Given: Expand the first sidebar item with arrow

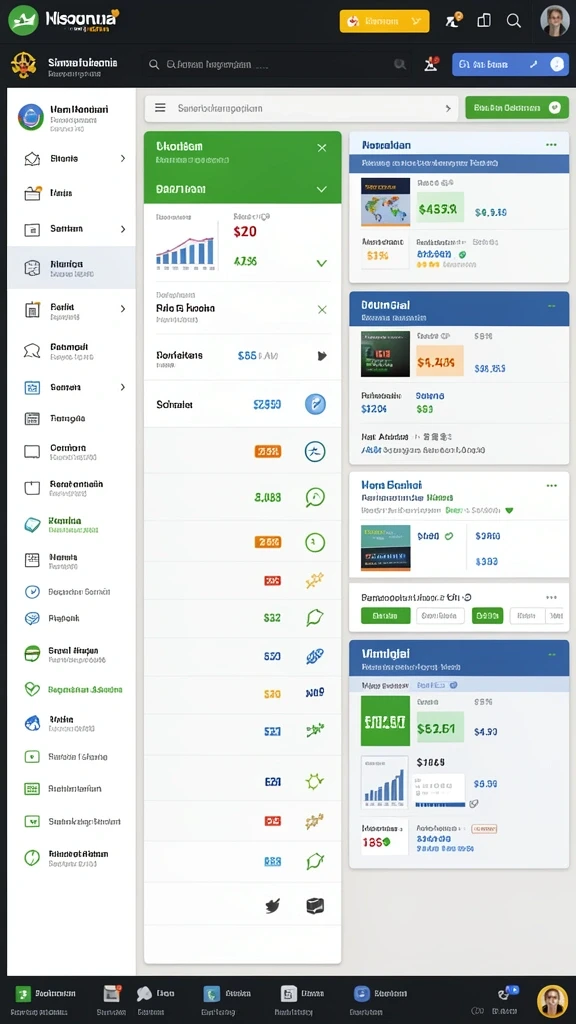Looking at the screenshot, I should pos(123,159).
